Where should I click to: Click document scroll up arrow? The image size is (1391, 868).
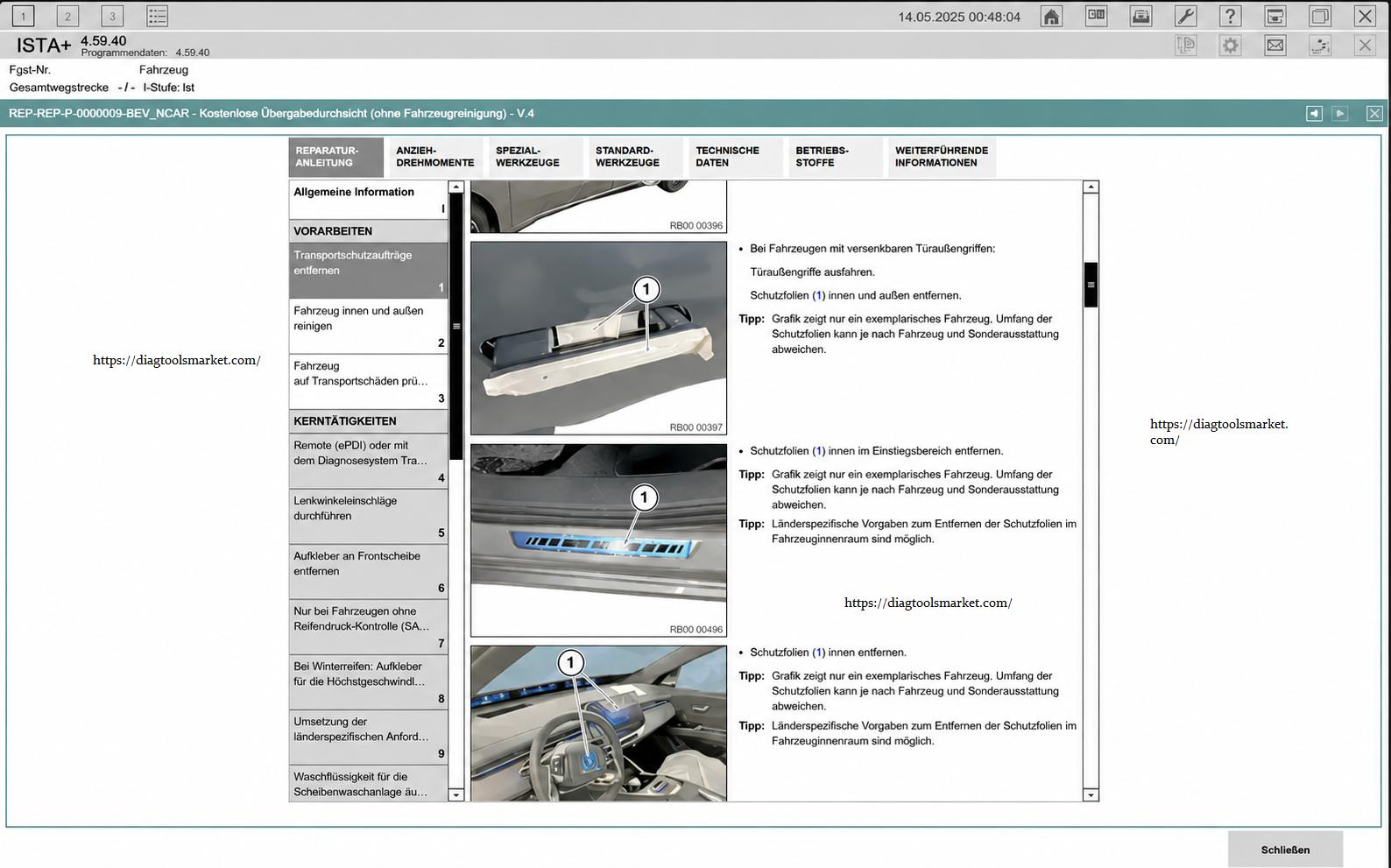click(1091, 187)
